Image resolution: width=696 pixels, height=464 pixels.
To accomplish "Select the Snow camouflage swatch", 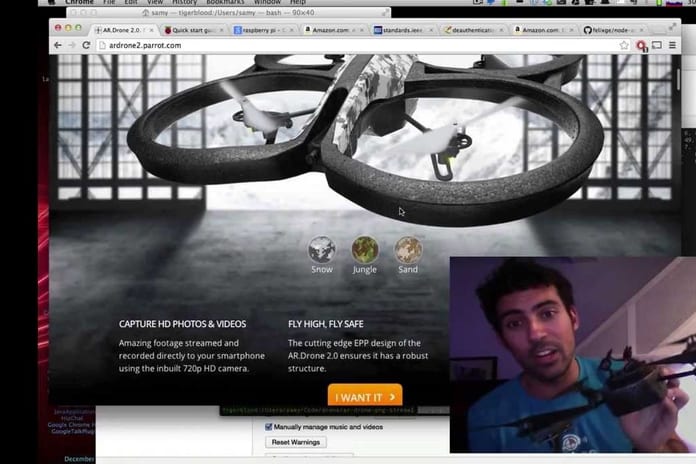I will point(322,250).
